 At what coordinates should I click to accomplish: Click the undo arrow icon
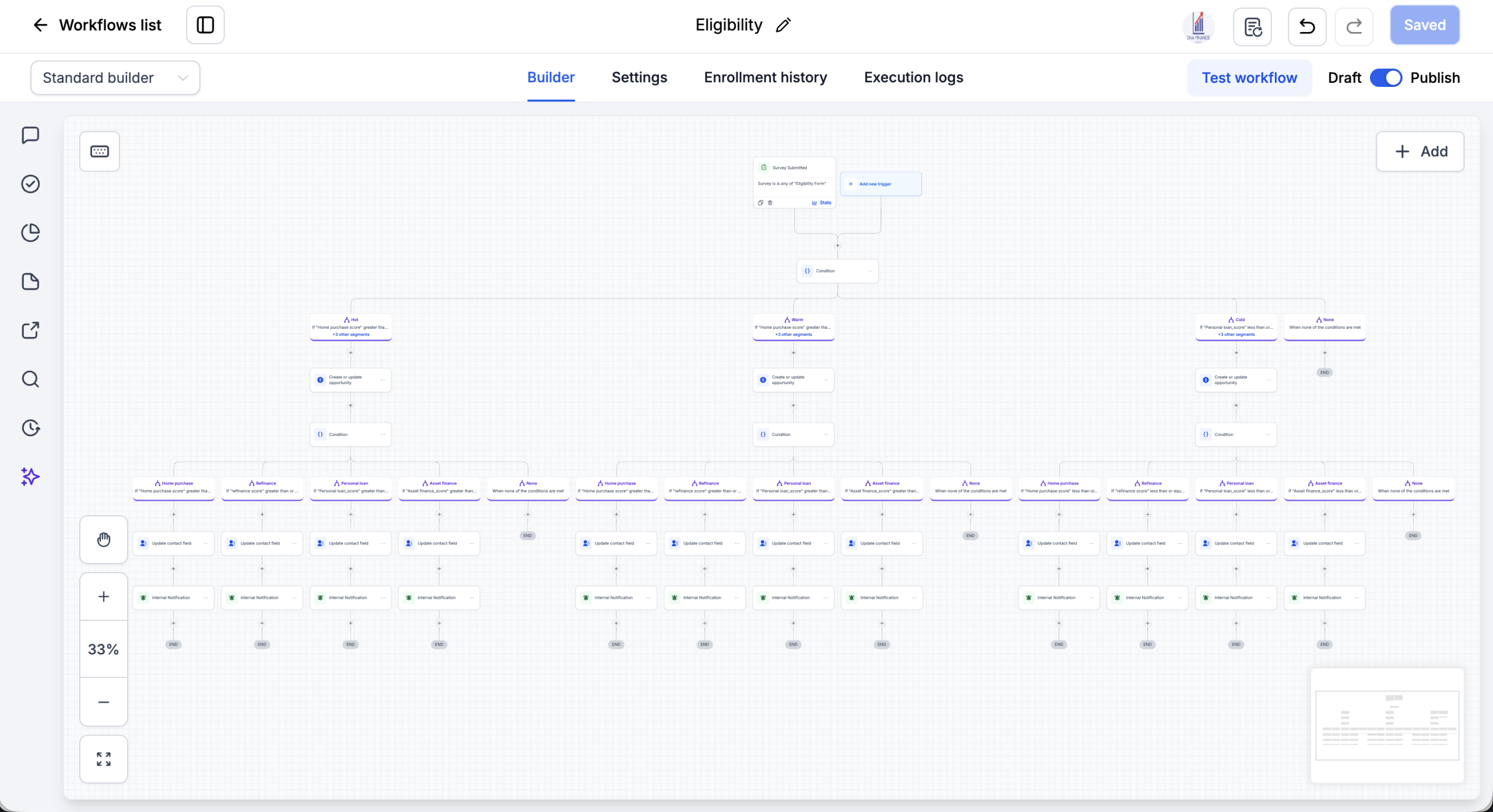pos(1307,26)
